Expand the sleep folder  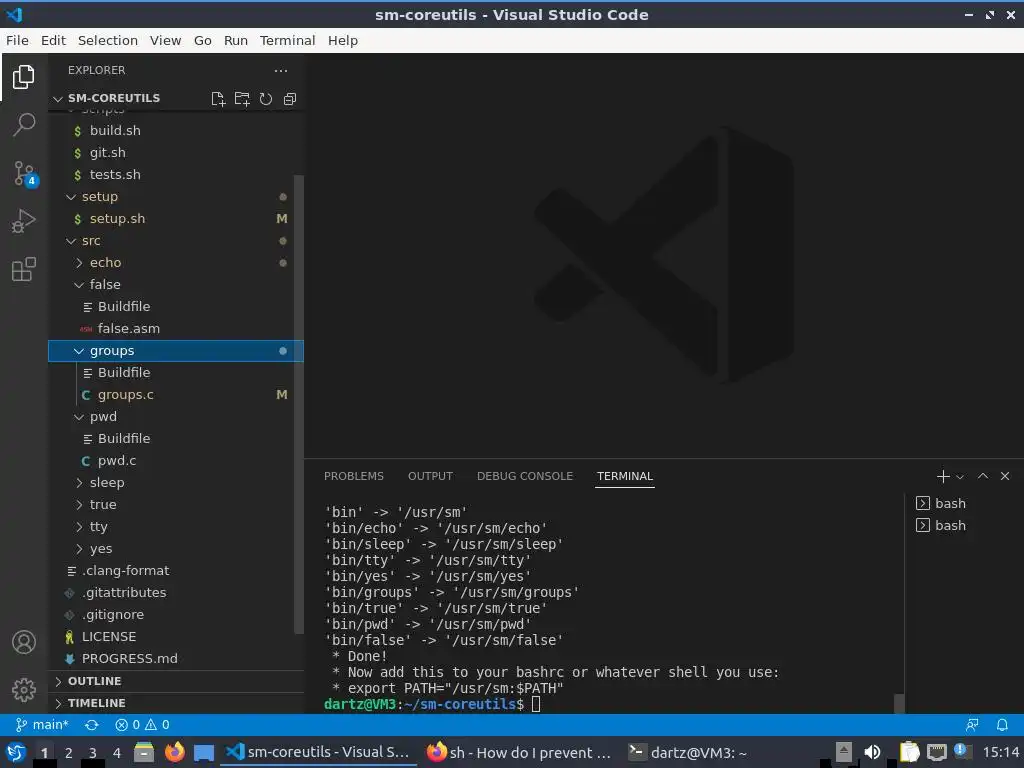[x=176, y=483]
